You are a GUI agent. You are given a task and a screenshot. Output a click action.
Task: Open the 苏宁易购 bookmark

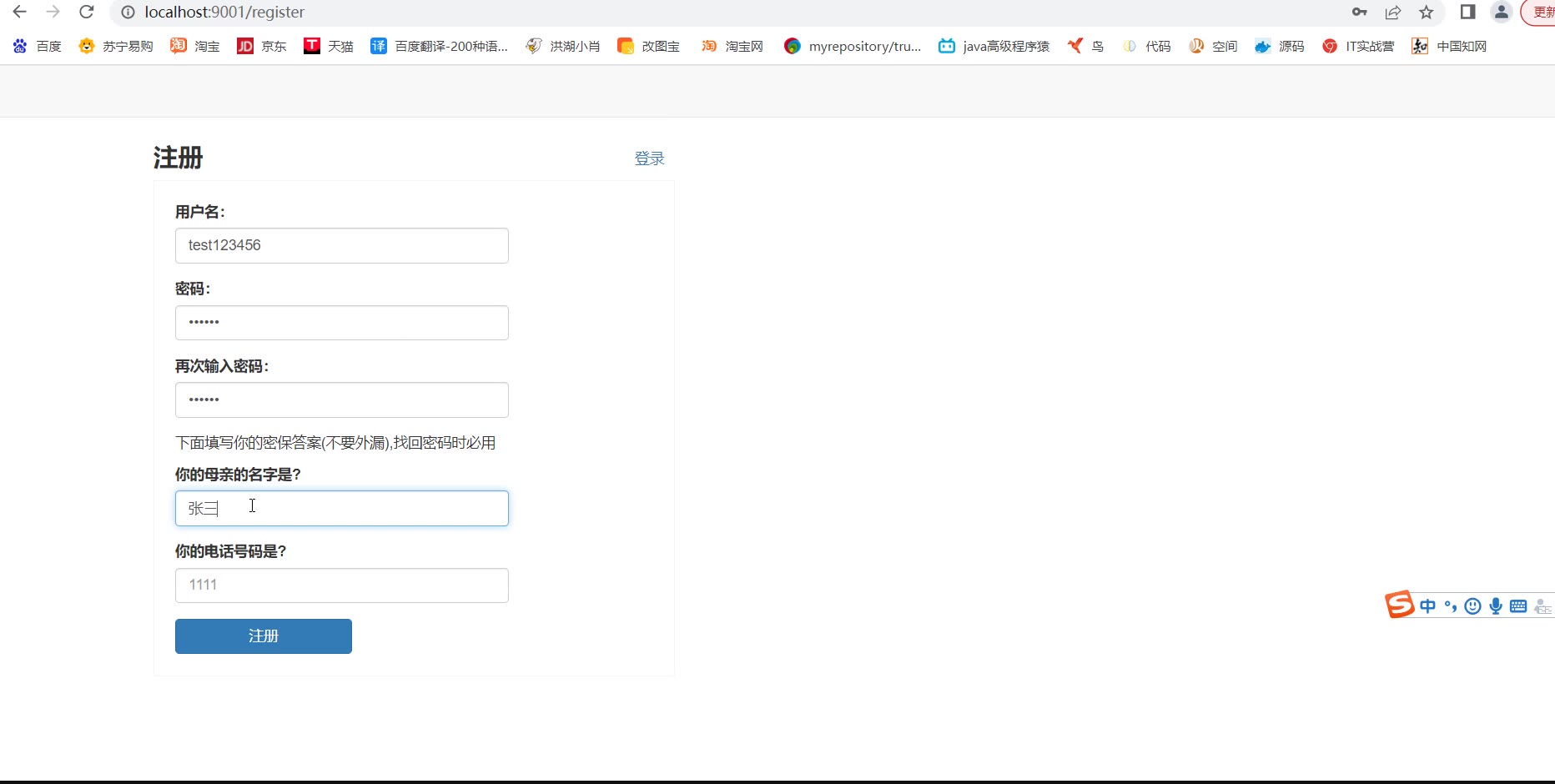pos(116,46)
